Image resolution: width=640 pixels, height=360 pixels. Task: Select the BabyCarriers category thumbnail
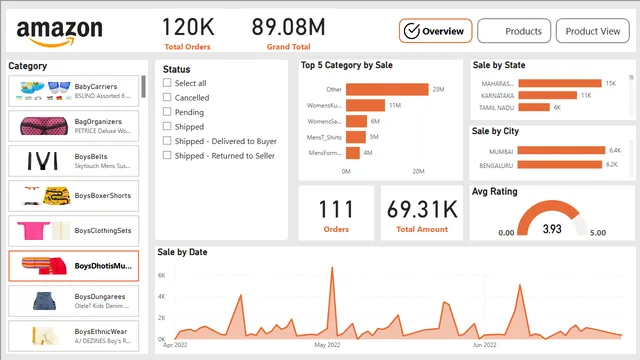pyautogui.click(x=43, y=91)
